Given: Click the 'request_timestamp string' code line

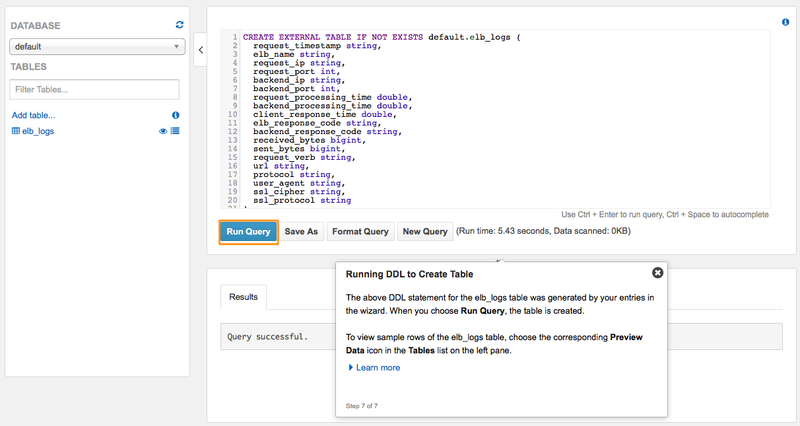Looking at the screenshot, I should click(317, 46).
